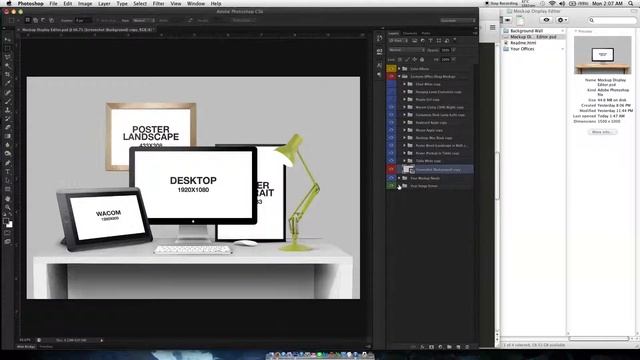
Task: Open Spotlight search in the menu bar
Action: coord(631,3)
